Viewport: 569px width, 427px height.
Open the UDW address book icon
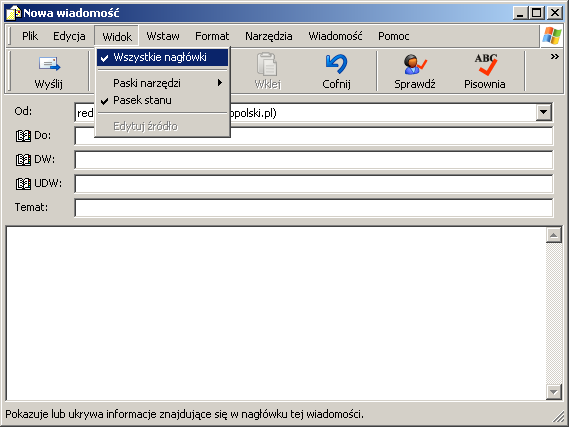point(23,184)
